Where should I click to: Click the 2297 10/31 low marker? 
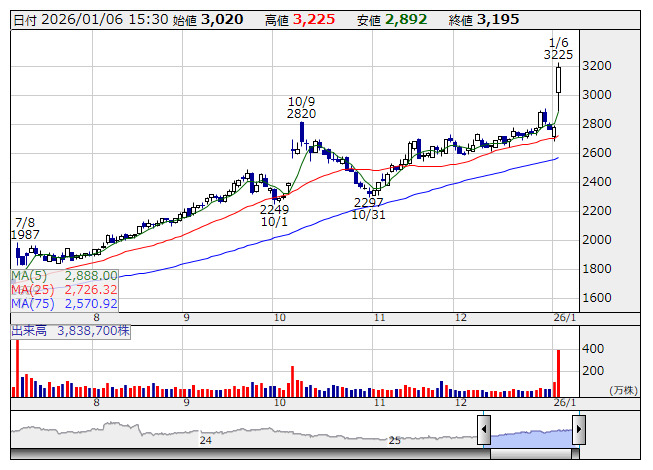[x=369, y=208]
